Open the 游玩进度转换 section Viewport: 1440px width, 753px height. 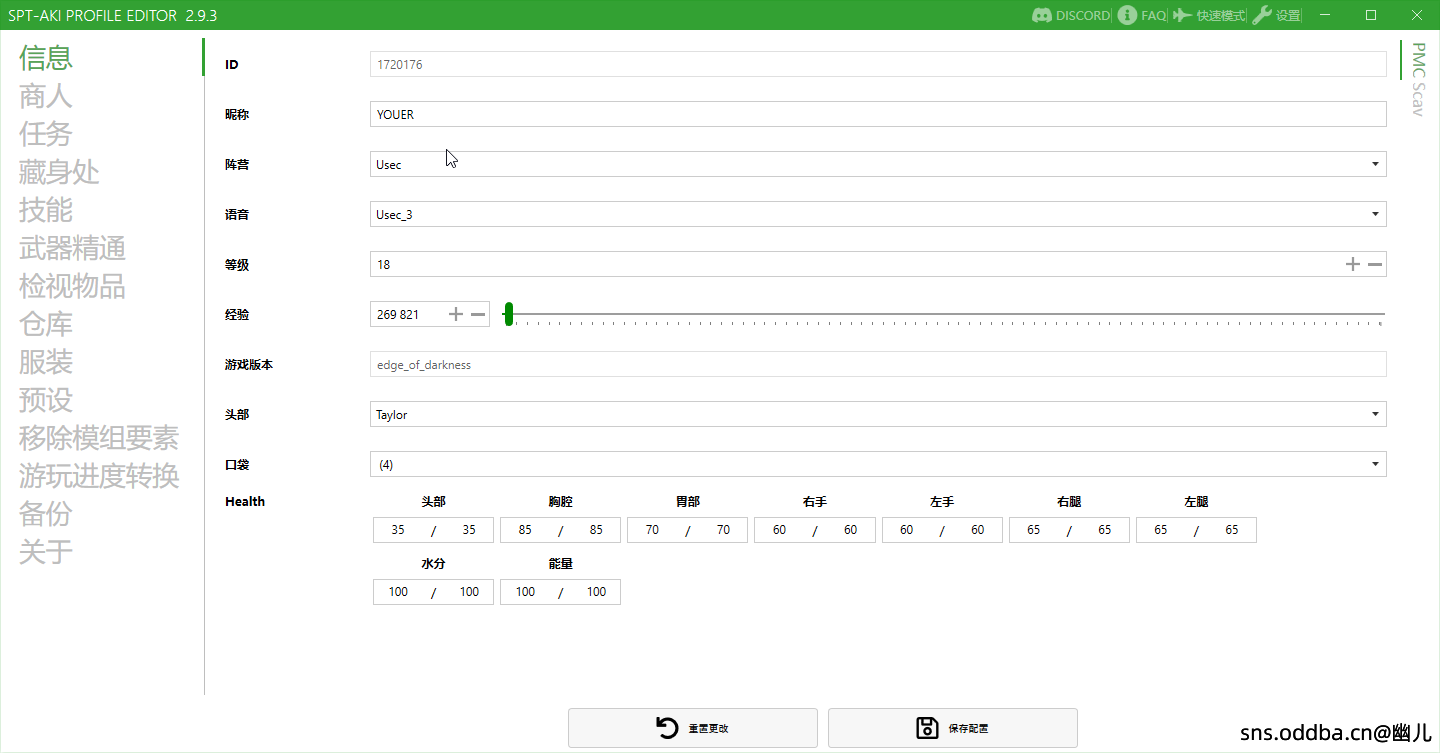99,476
